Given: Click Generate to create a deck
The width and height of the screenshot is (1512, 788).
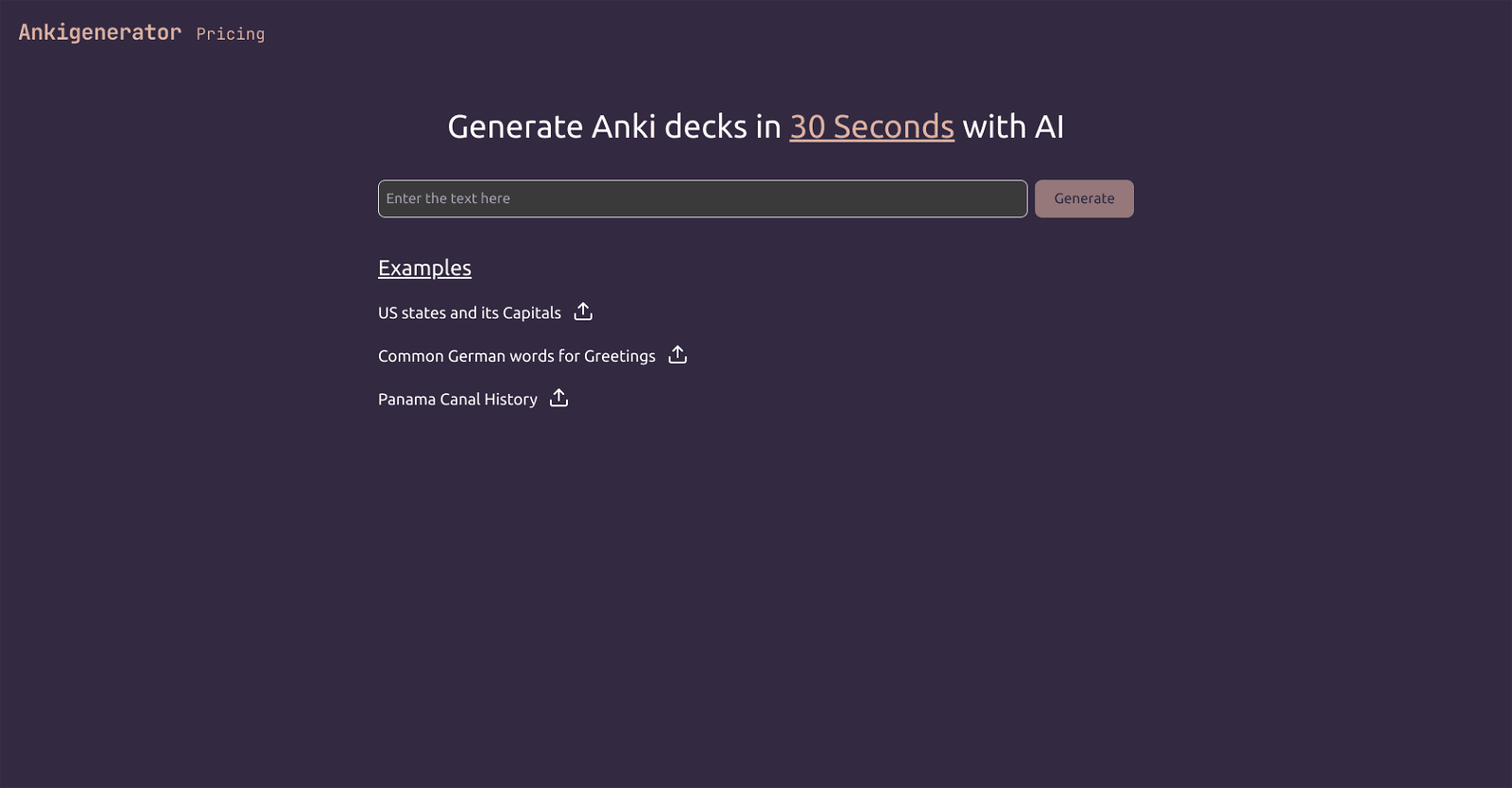Looking at the screenshot, I should [1083, 198].
